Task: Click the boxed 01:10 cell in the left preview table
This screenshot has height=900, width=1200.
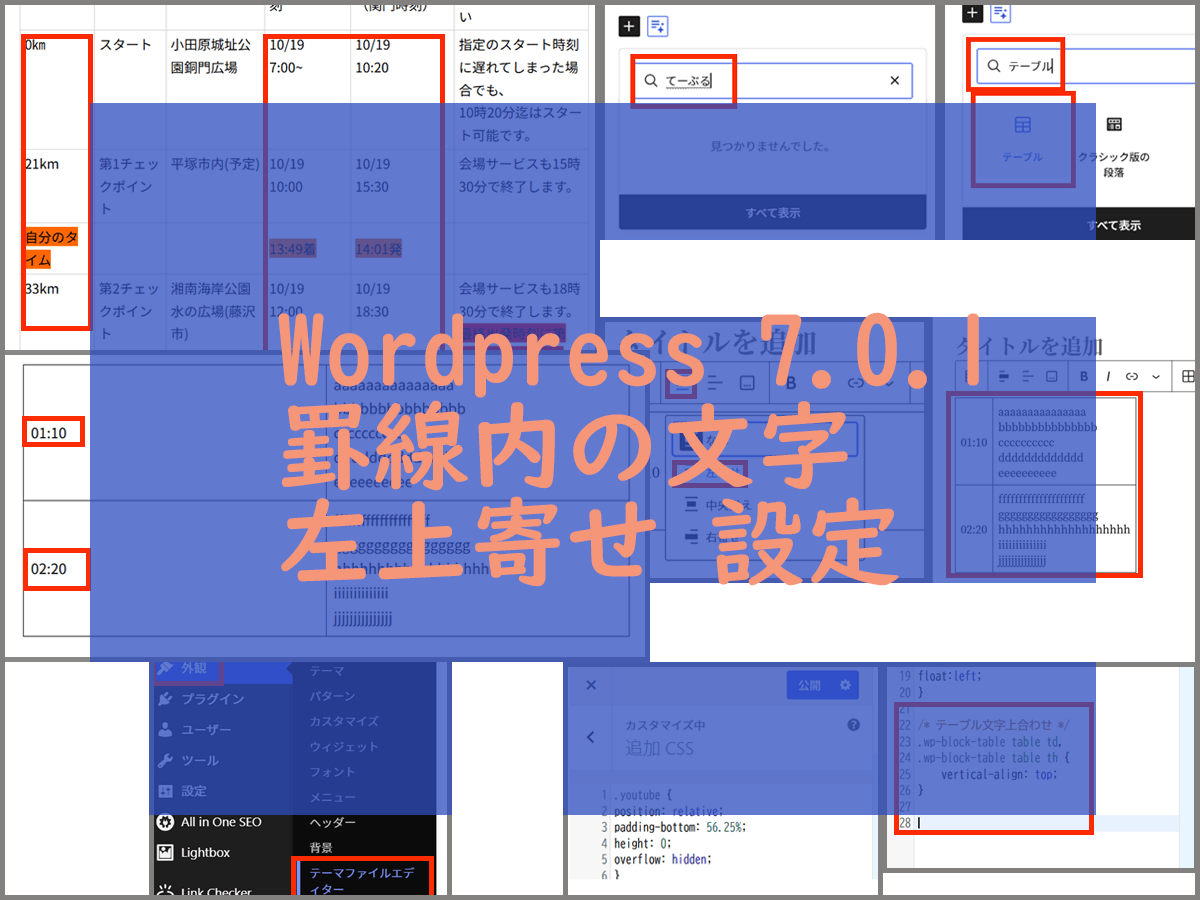Action: [x=54, y=433]
